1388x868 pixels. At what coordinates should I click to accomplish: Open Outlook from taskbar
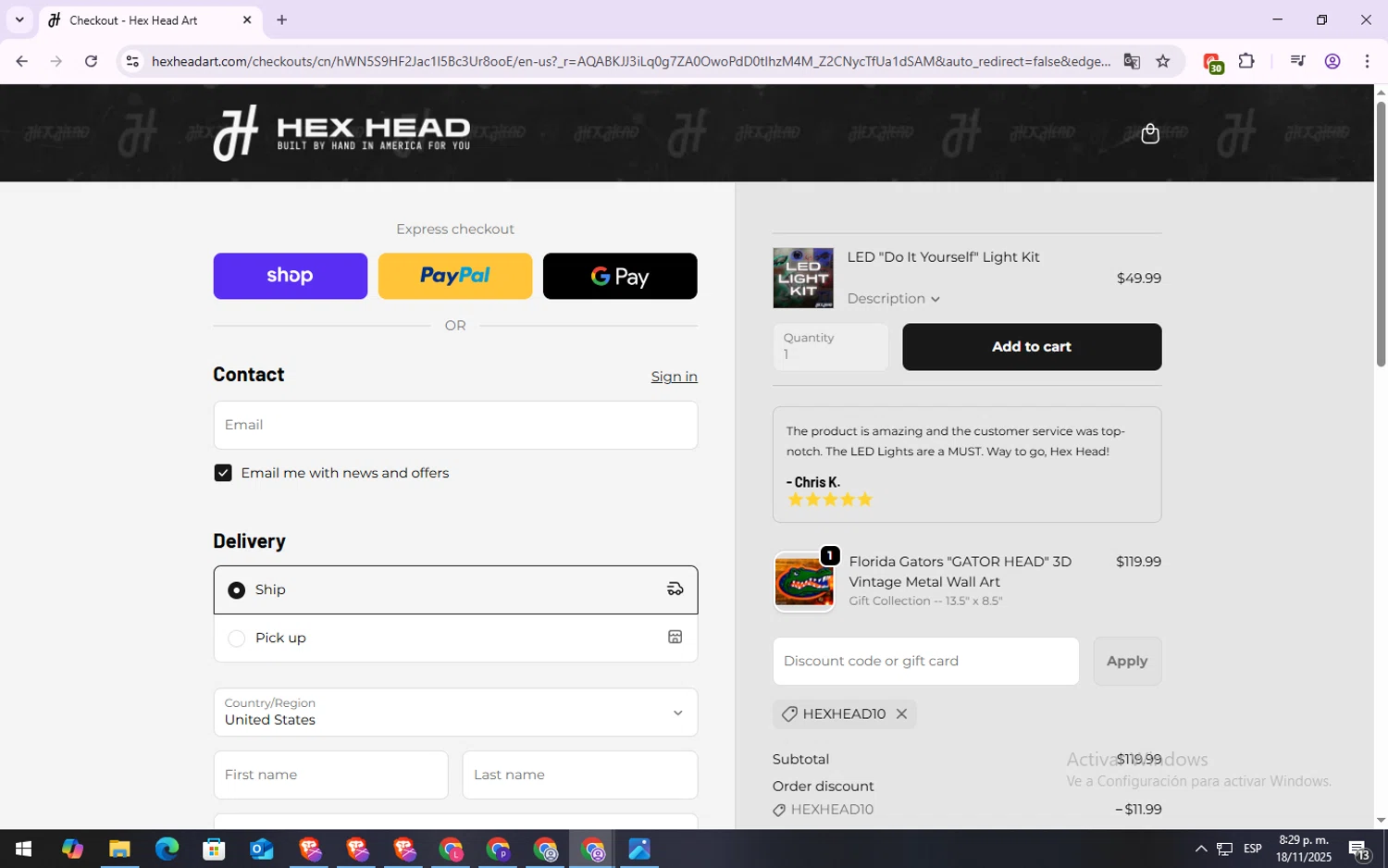click(x=261, y=849)
